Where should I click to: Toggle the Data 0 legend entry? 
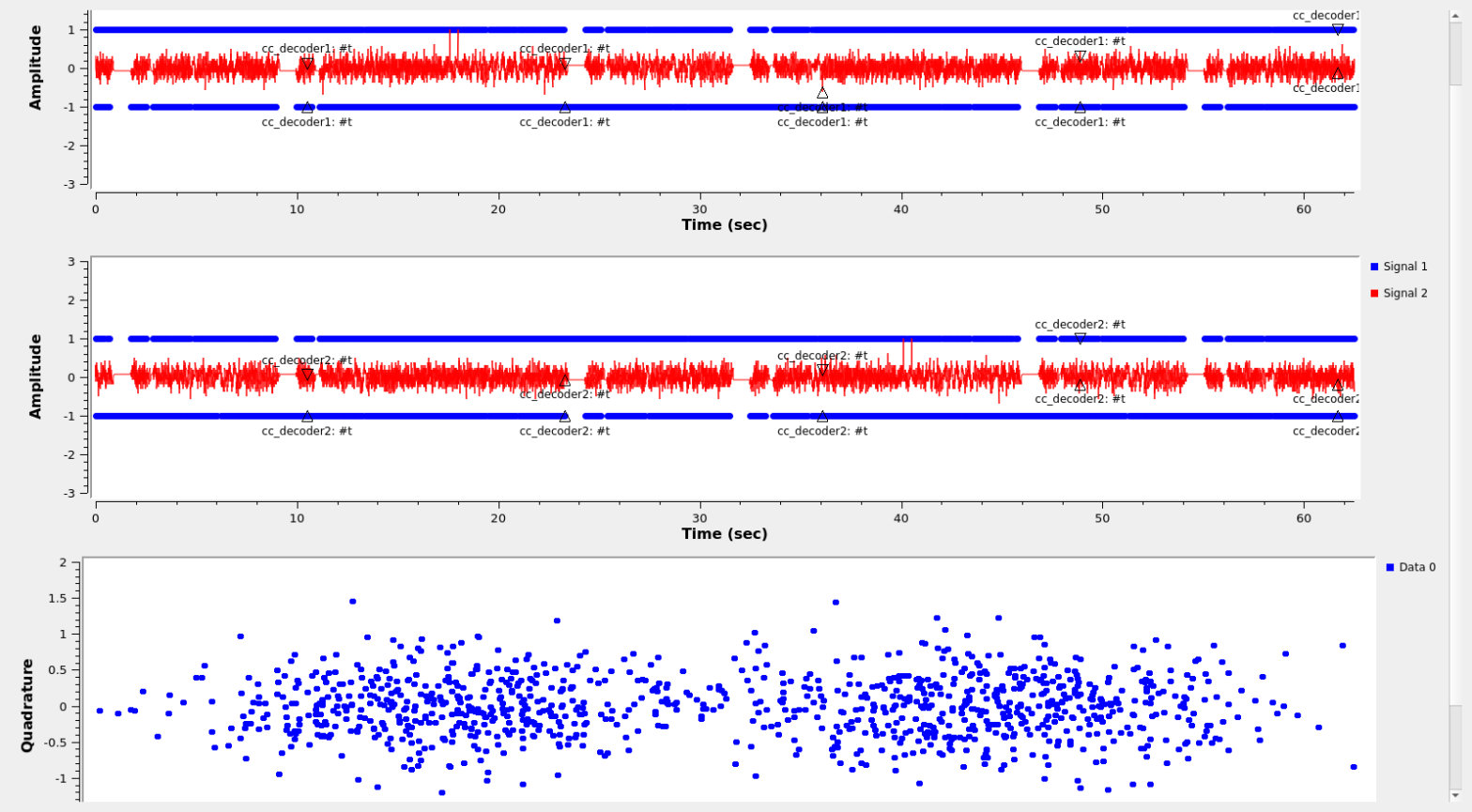tap(1417, 568)
